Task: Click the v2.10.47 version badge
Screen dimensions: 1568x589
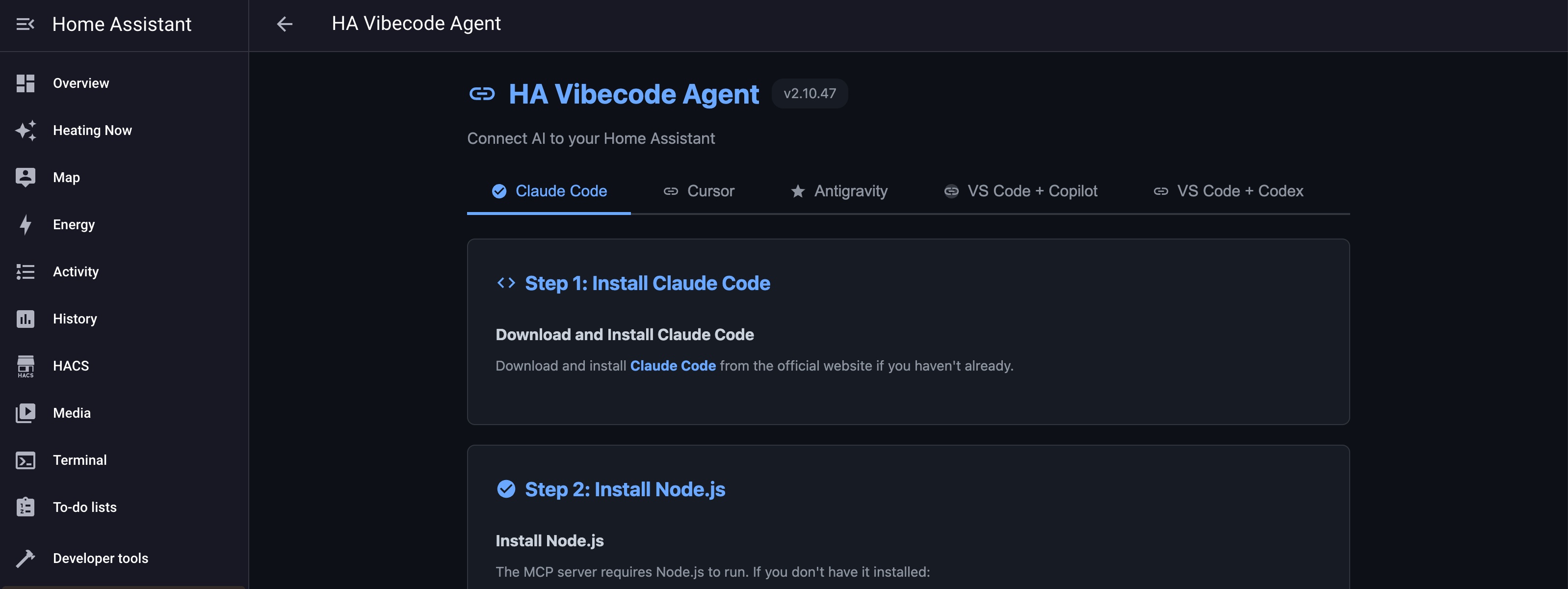Action: (x=810, y=94)
